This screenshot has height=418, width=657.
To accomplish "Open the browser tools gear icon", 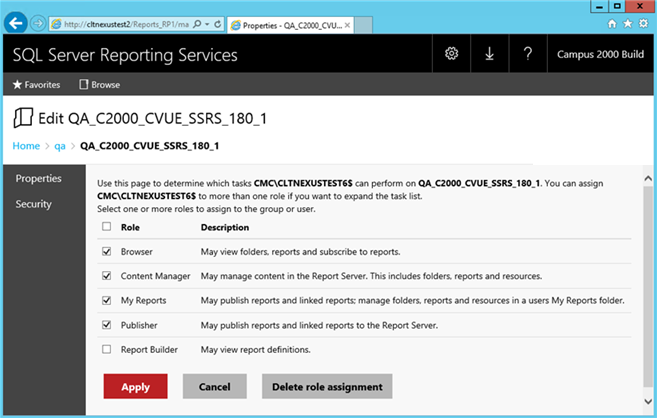I will [x=643, y=24].
